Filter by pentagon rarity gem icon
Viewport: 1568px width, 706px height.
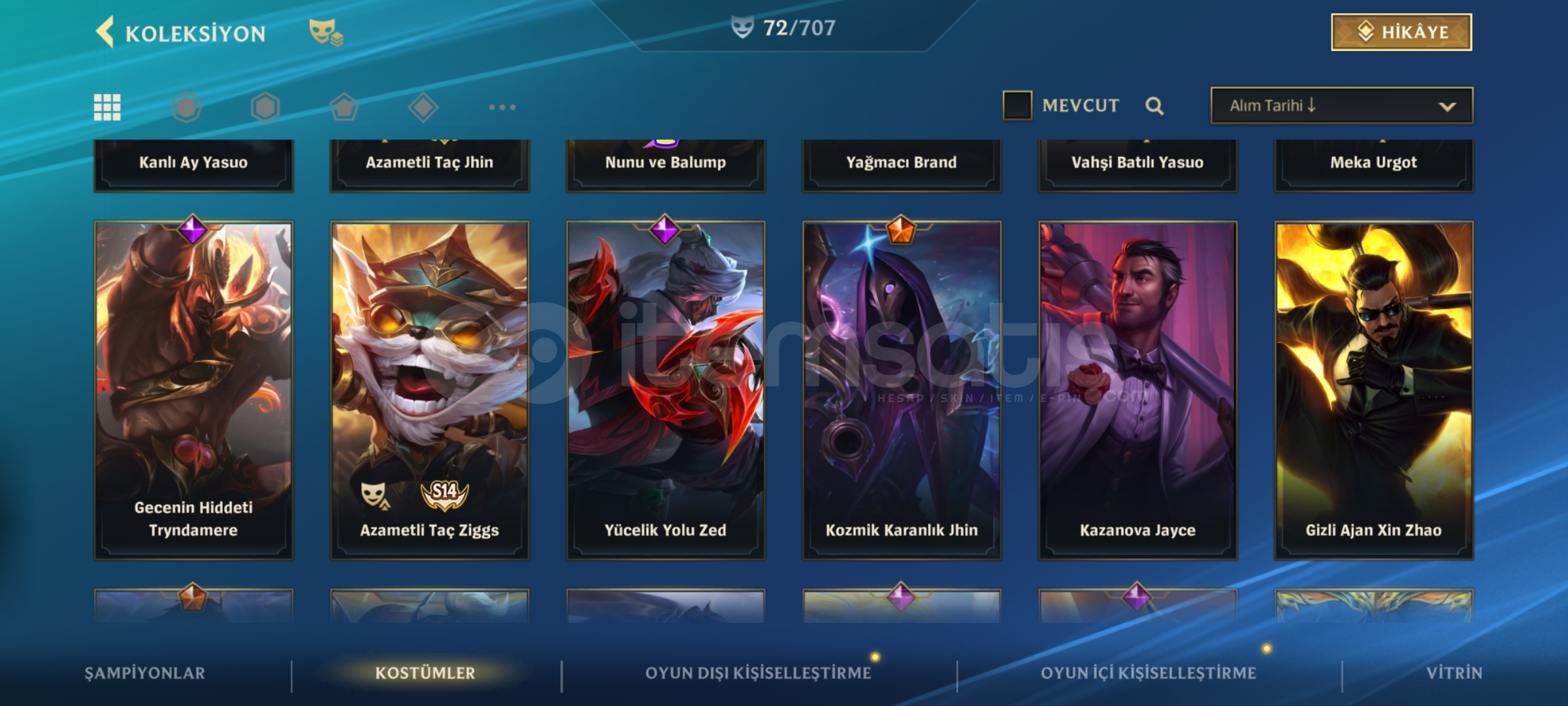click(x=344, y=107)
